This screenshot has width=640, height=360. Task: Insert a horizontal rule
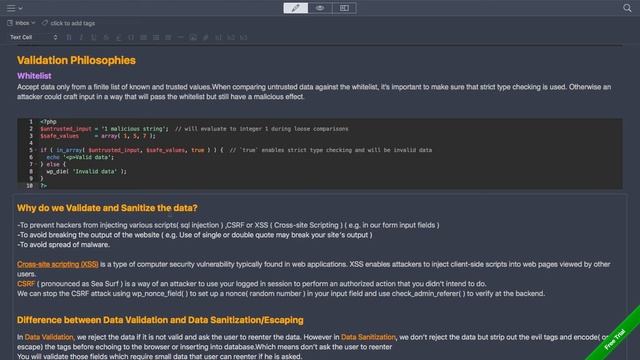coord(181,38)
